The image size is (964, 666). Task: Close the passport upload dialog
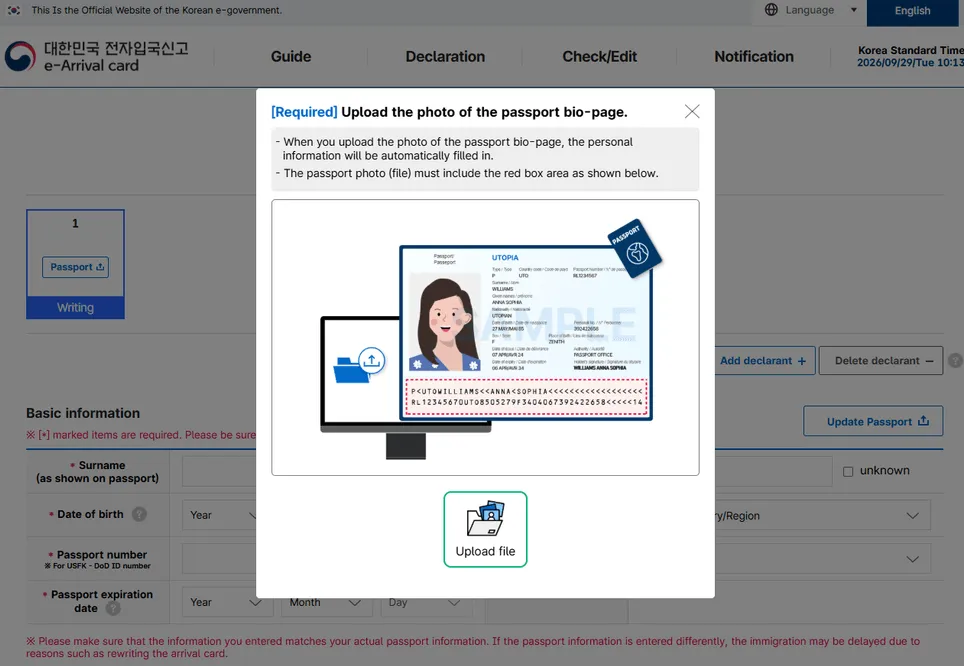[692, 111]
